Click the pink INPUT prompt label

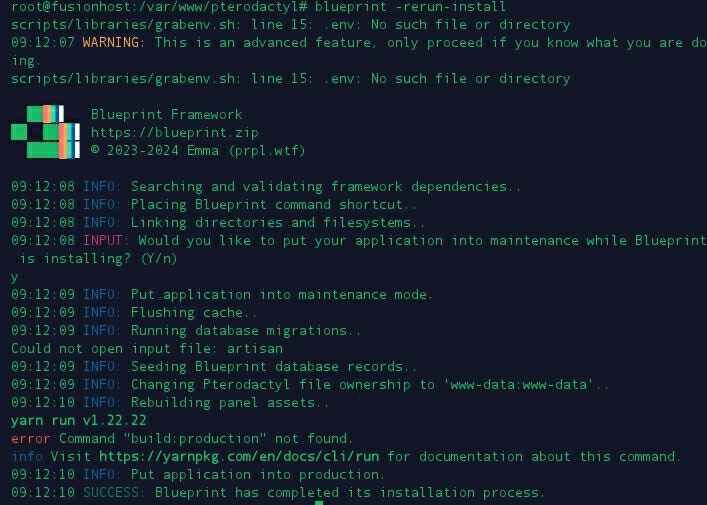pos(103,240)
